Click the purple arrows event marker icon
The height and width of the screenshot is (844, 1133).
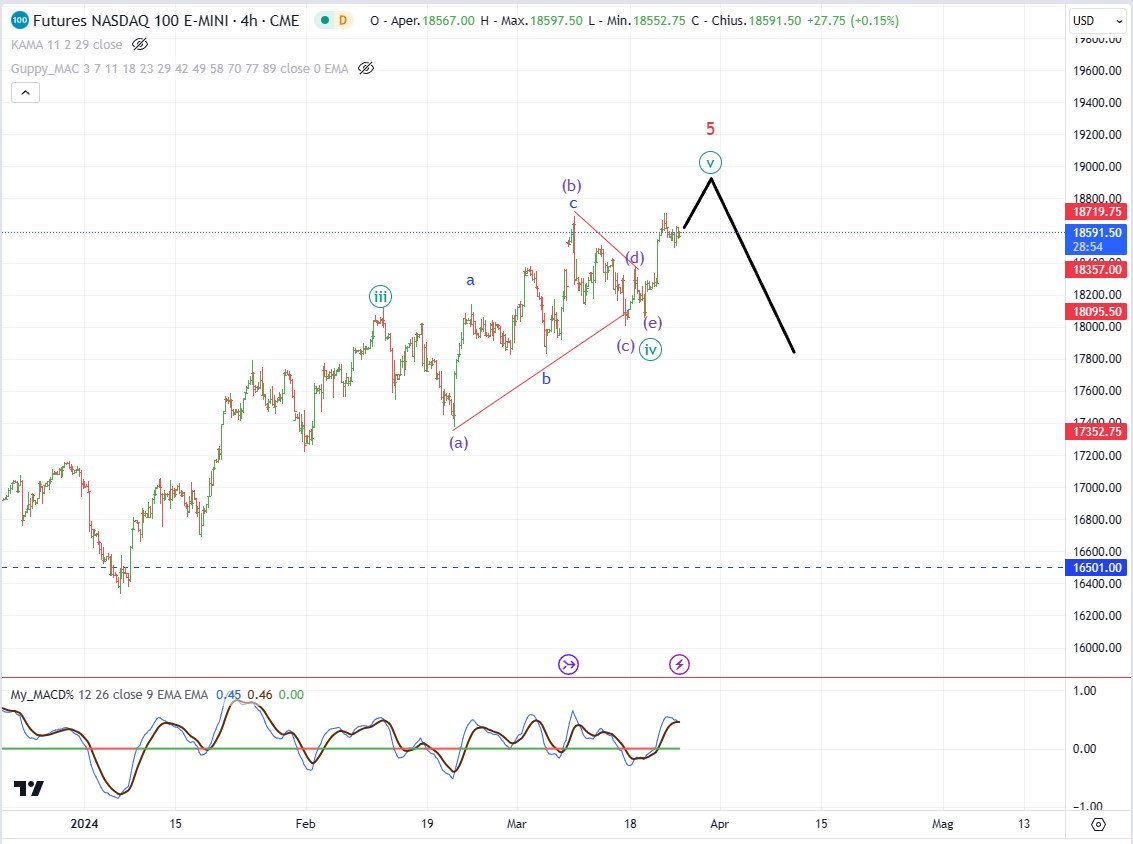(x=569, y=665)
